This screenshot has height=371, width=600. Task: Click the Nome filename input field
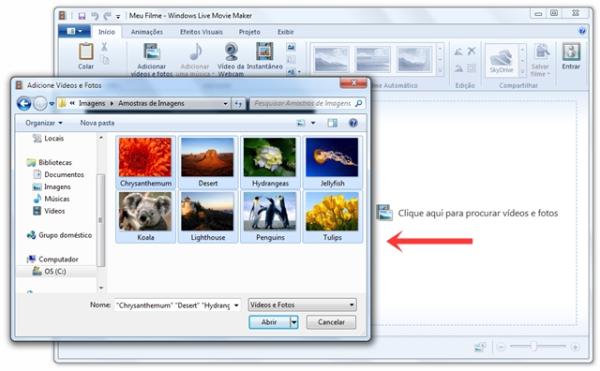pos(173,305)
